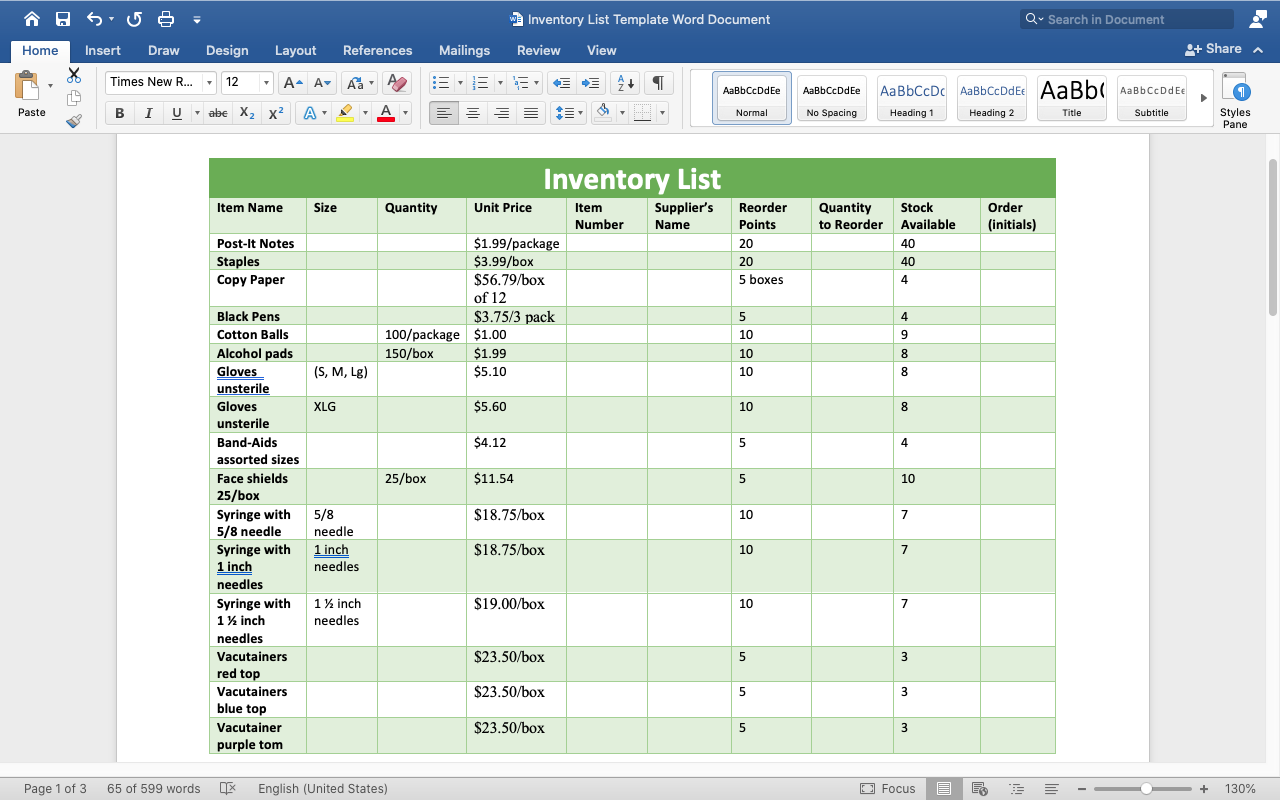Open the Customize Quick Access Toolbar dropdown
The height and width of the screenshot is (800, 1280).
point(197,19)
